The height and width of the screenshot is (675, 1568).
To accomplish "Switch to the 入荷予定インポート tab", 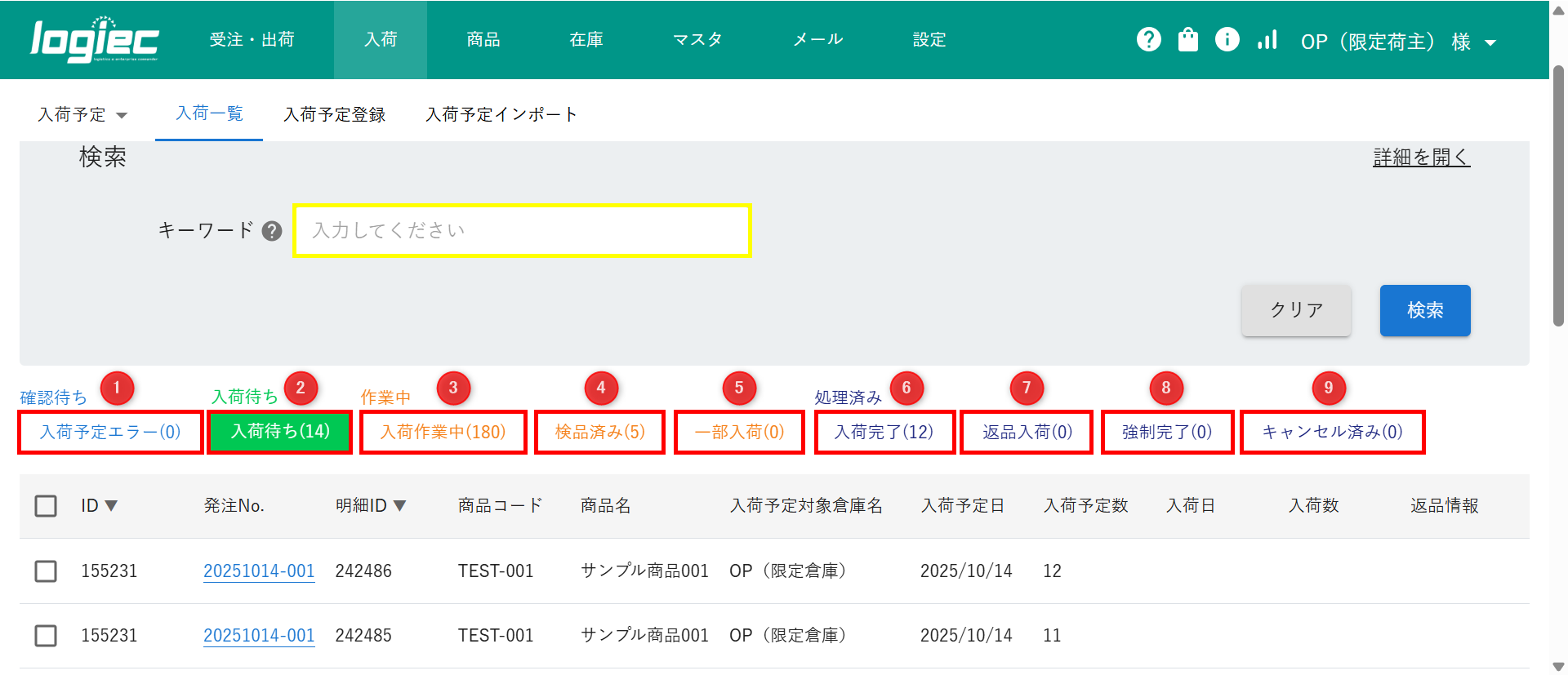I will 501,115.
